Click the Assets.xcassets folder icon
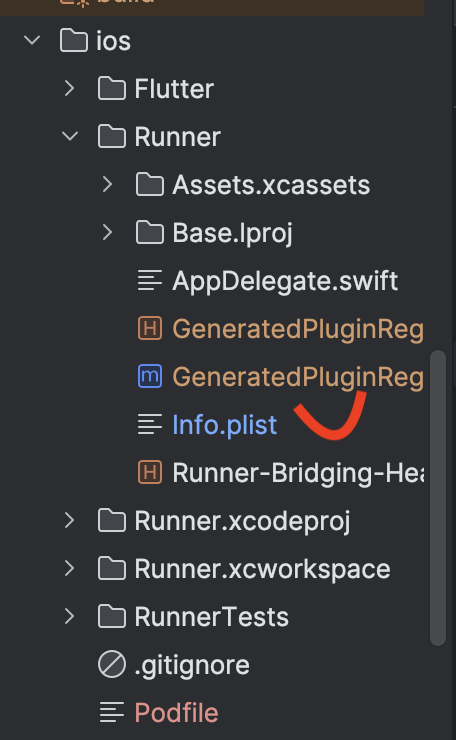This screenshot has height=740, width=456. [x=150, y=185]
